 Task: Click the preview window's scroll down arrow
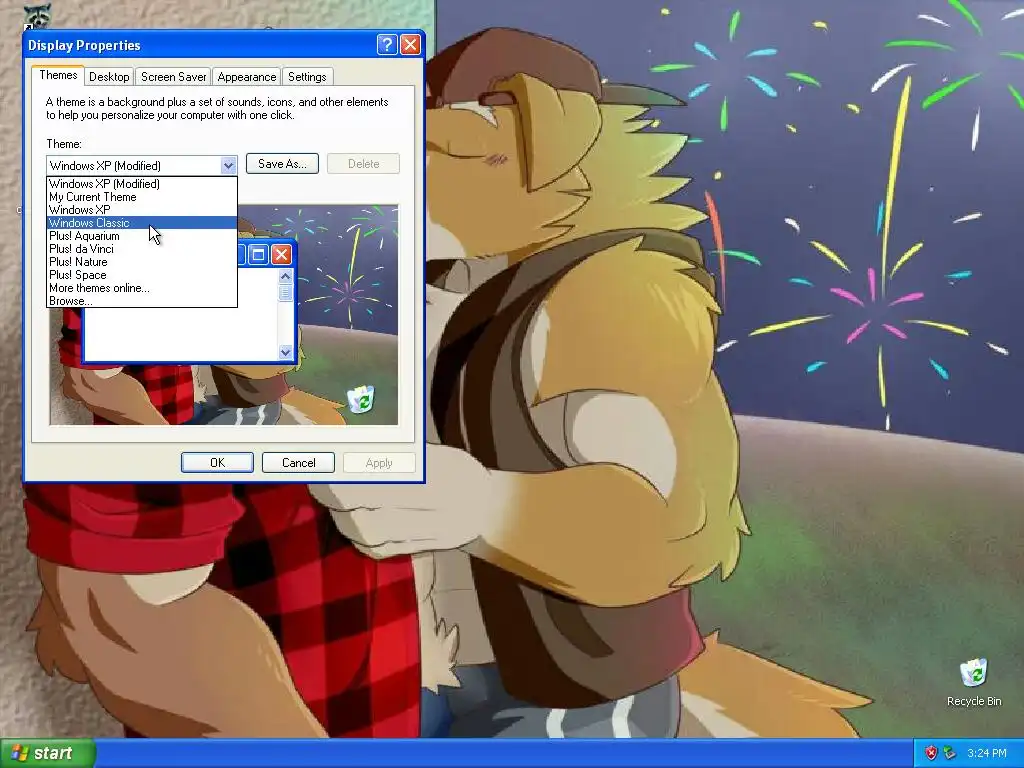tap(285, 353)
